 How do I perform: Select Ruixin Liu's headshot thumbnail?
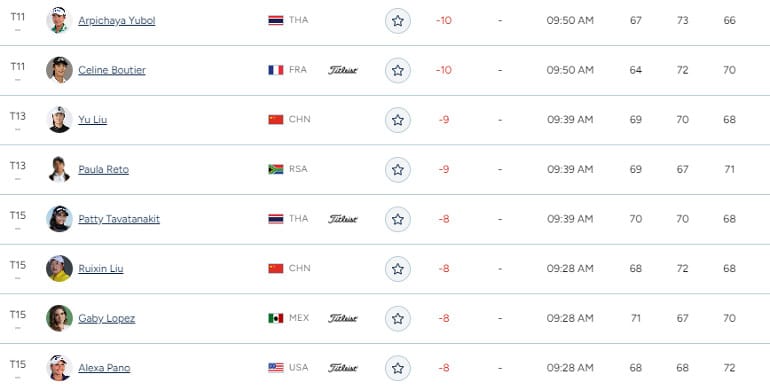(59, 268)
